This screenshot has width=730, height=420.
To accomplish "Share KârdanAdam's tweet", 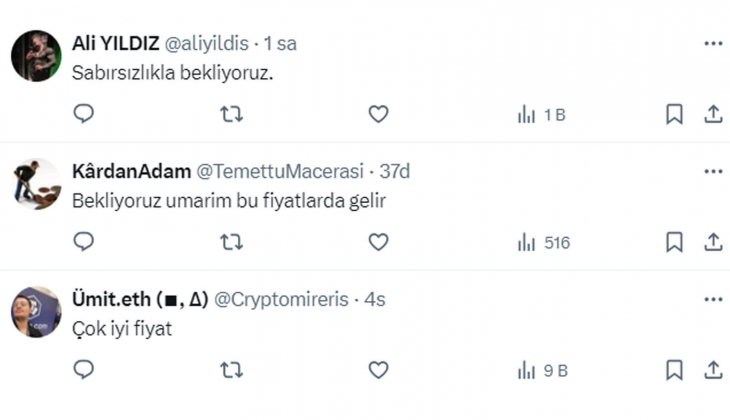I will click(713, 242).
